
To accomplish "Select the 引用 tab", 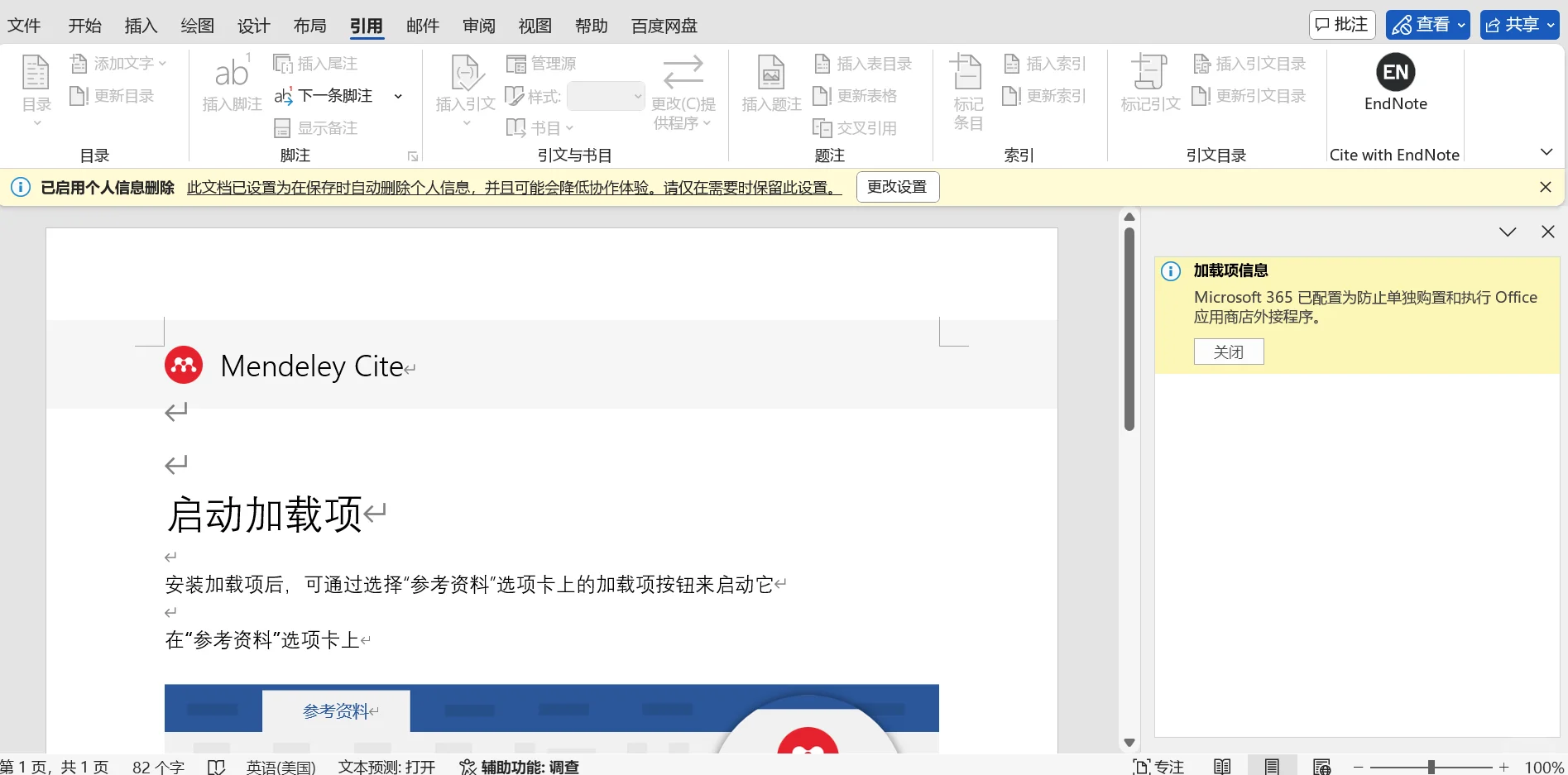I will point(366,26).
